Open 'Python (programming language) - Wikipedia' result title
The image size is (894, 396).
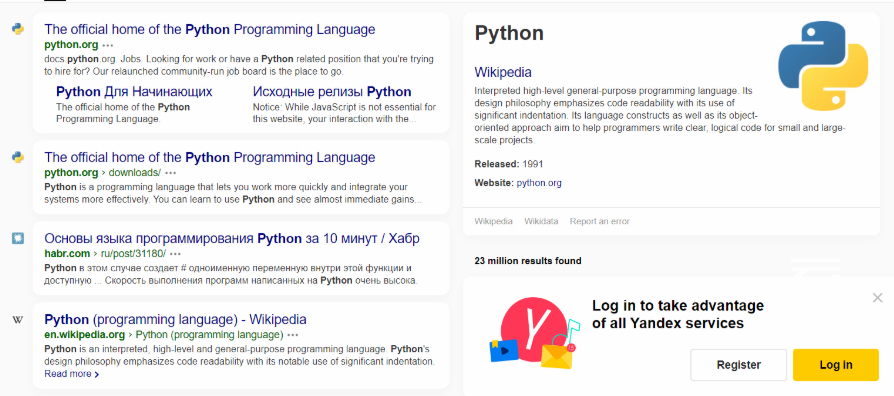pyautogui.click(x=176, y=319)
